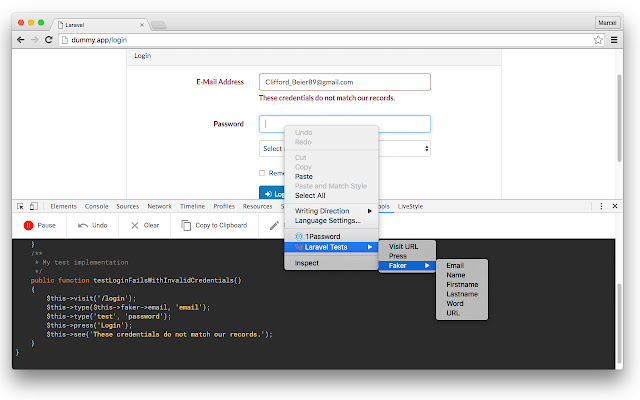Open the Select dropdown on the form
The width and height of the screenshot is (640, 400).
344,149
